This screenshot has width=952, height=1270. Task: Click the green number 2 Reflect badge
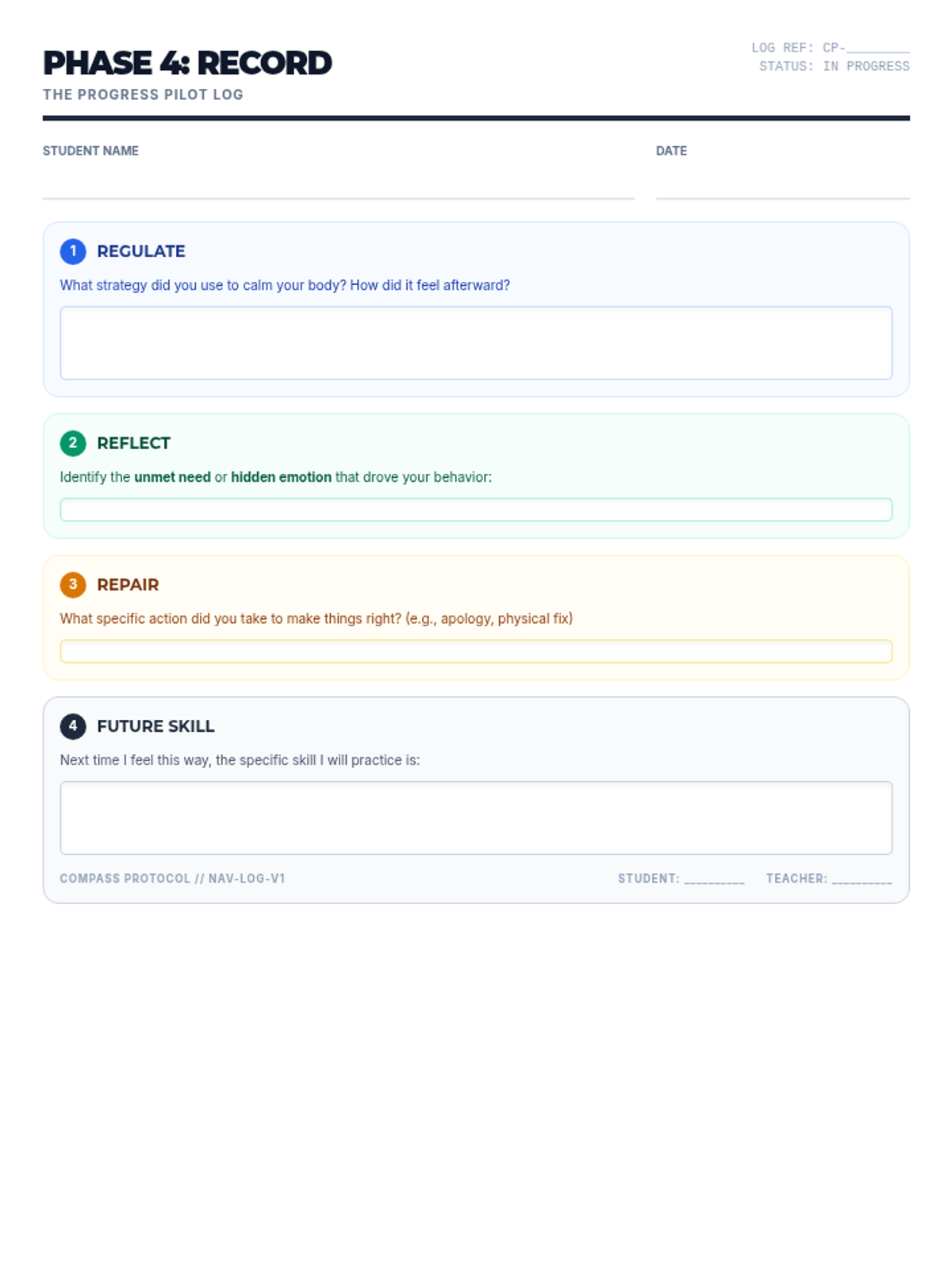point(73,443)
